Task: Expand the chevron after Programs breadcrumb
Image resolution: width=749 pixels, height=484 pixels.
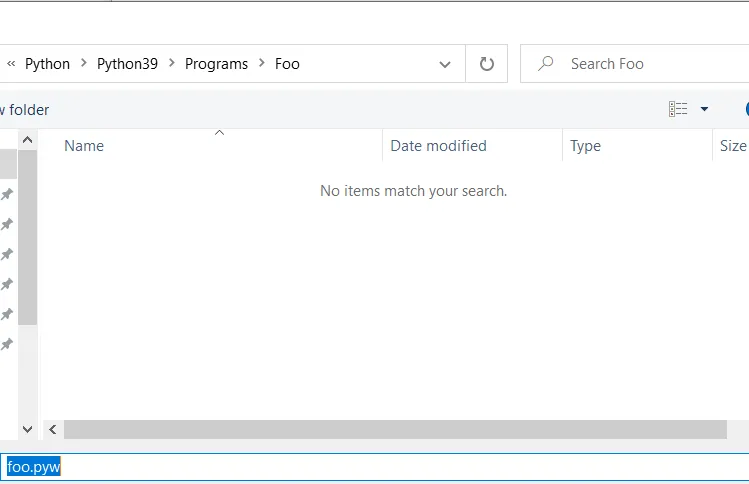Action: coord(260,64)
